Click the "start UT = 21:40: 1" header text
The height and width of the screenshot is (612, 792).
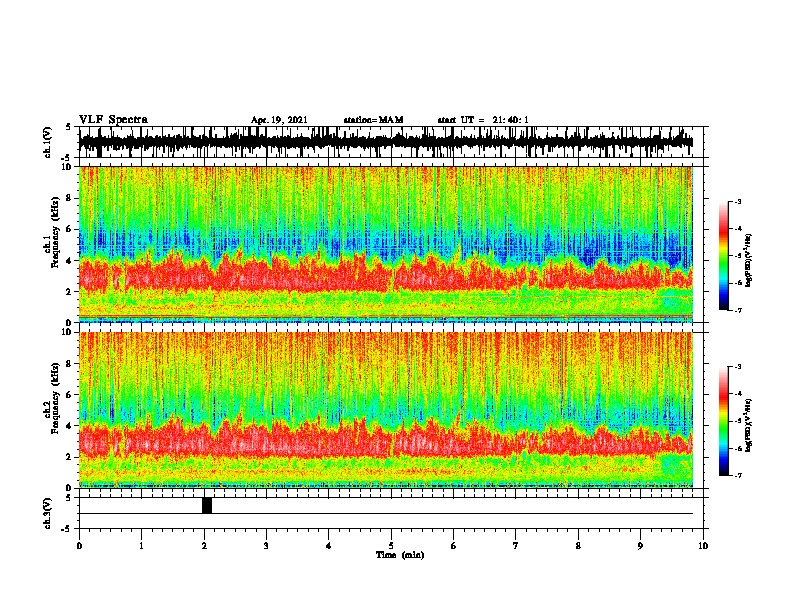point(483,120)
